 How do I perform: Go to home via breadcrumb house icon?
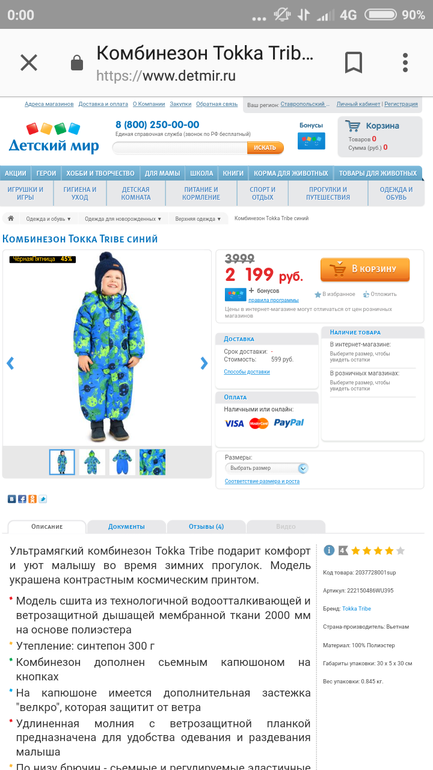coord(10,219)
